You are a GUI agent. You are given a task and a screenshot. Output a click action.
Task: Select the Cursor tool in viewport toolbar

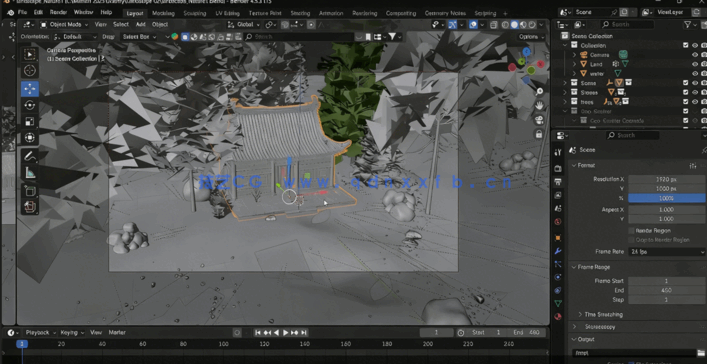30,71
